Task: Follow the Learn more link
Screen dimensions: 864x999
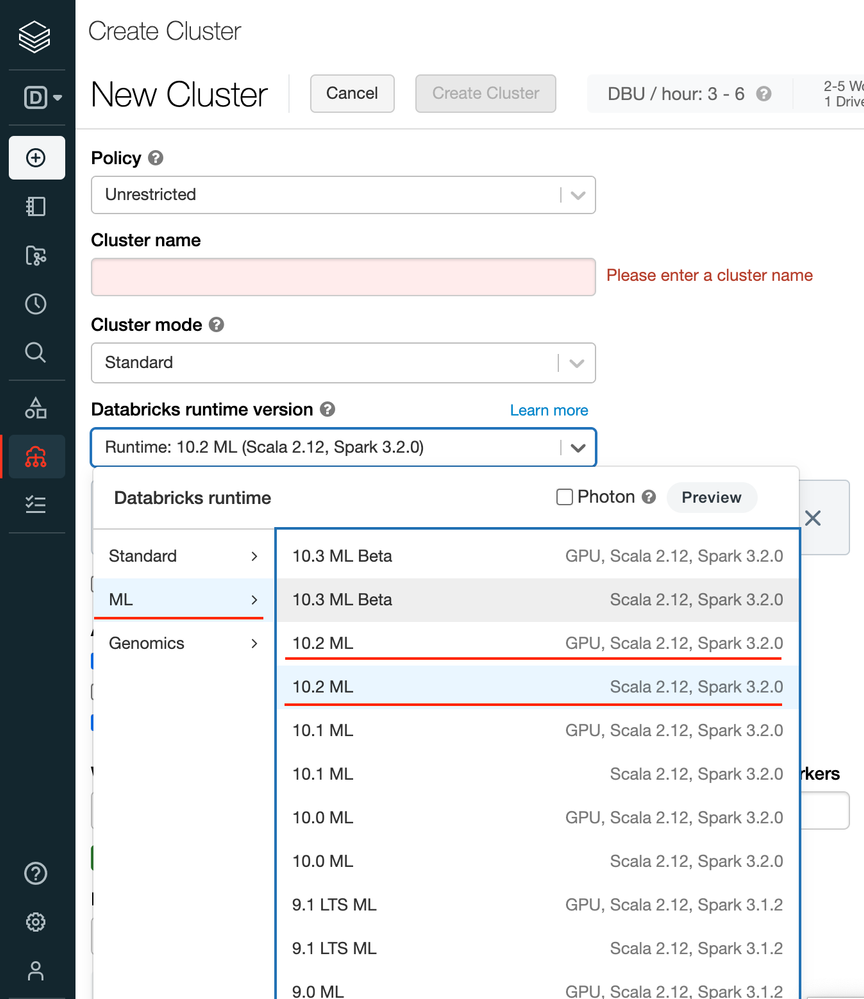Action: (548, 410)
